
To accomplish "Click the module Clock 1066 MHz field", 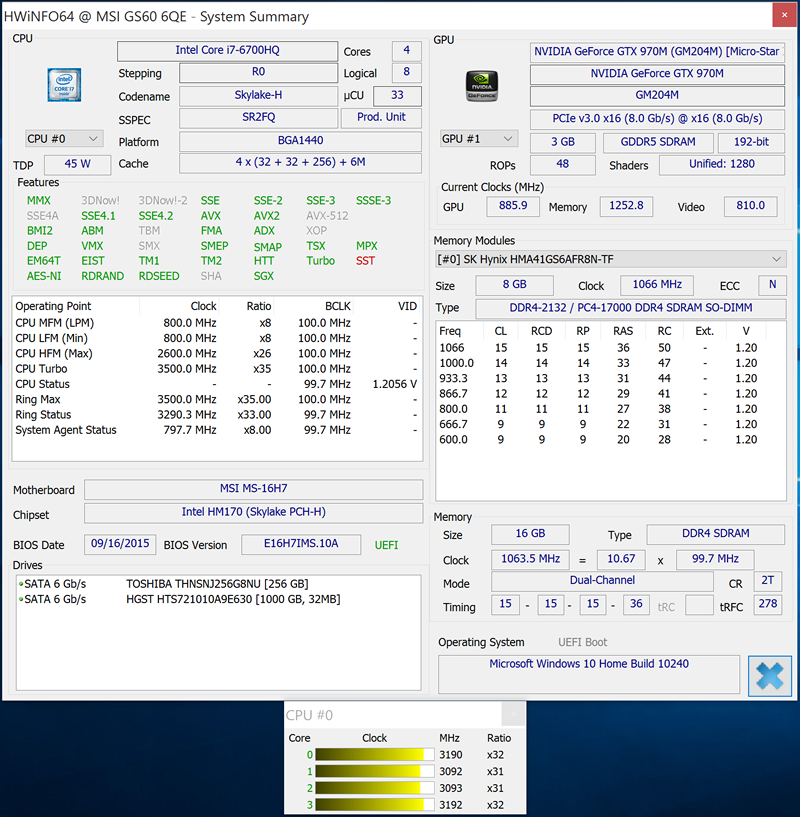I will tap(657, 285).
